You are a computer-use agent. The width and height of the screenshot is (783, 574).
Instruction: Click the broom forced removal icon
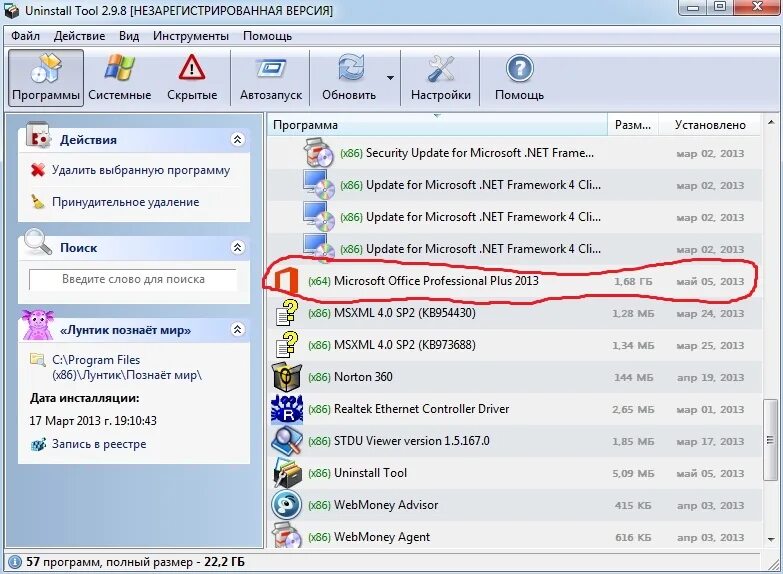tap(38, 201)
